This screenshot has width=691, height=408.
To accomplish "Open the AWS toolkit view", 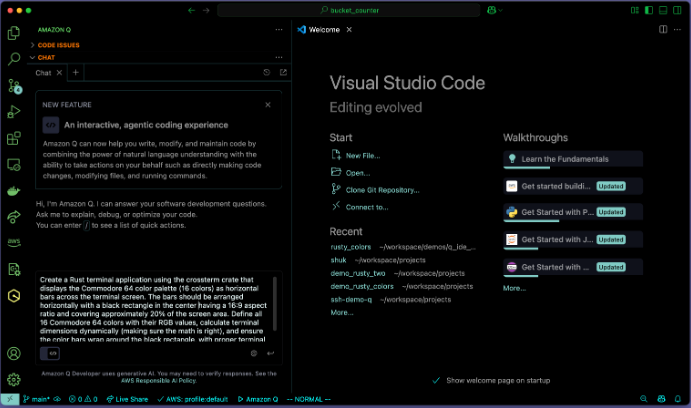I will pos(14,242).
